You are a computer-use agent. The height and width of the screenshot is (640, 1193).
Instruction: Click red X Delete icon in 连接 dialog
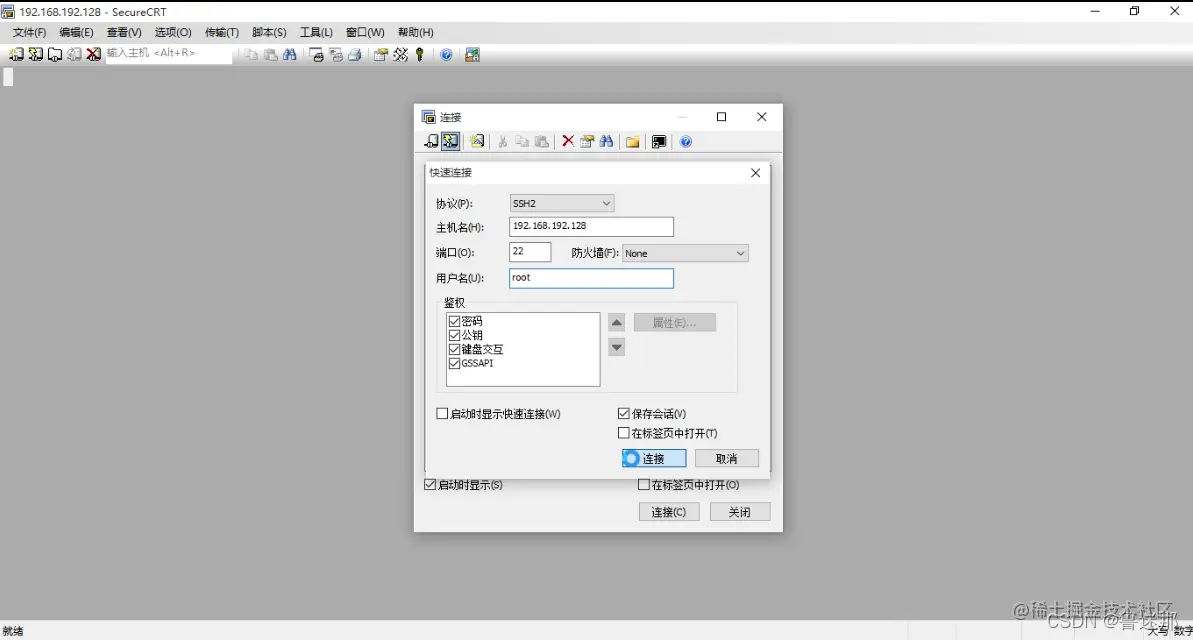tap(568, 142)
